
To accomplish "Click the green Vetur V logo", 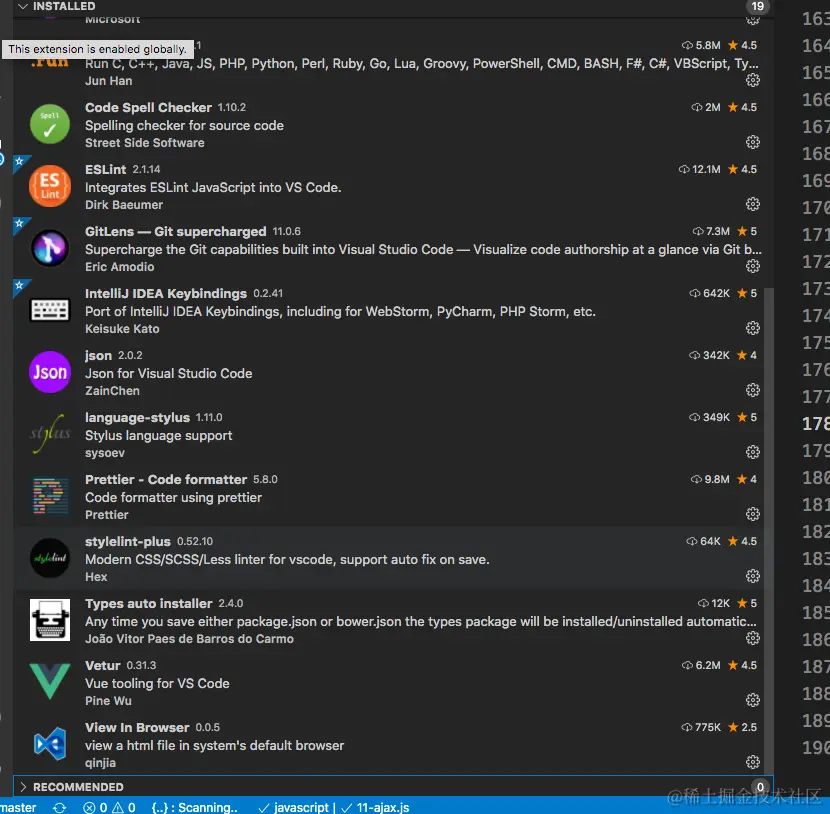I will click(50, 681).
